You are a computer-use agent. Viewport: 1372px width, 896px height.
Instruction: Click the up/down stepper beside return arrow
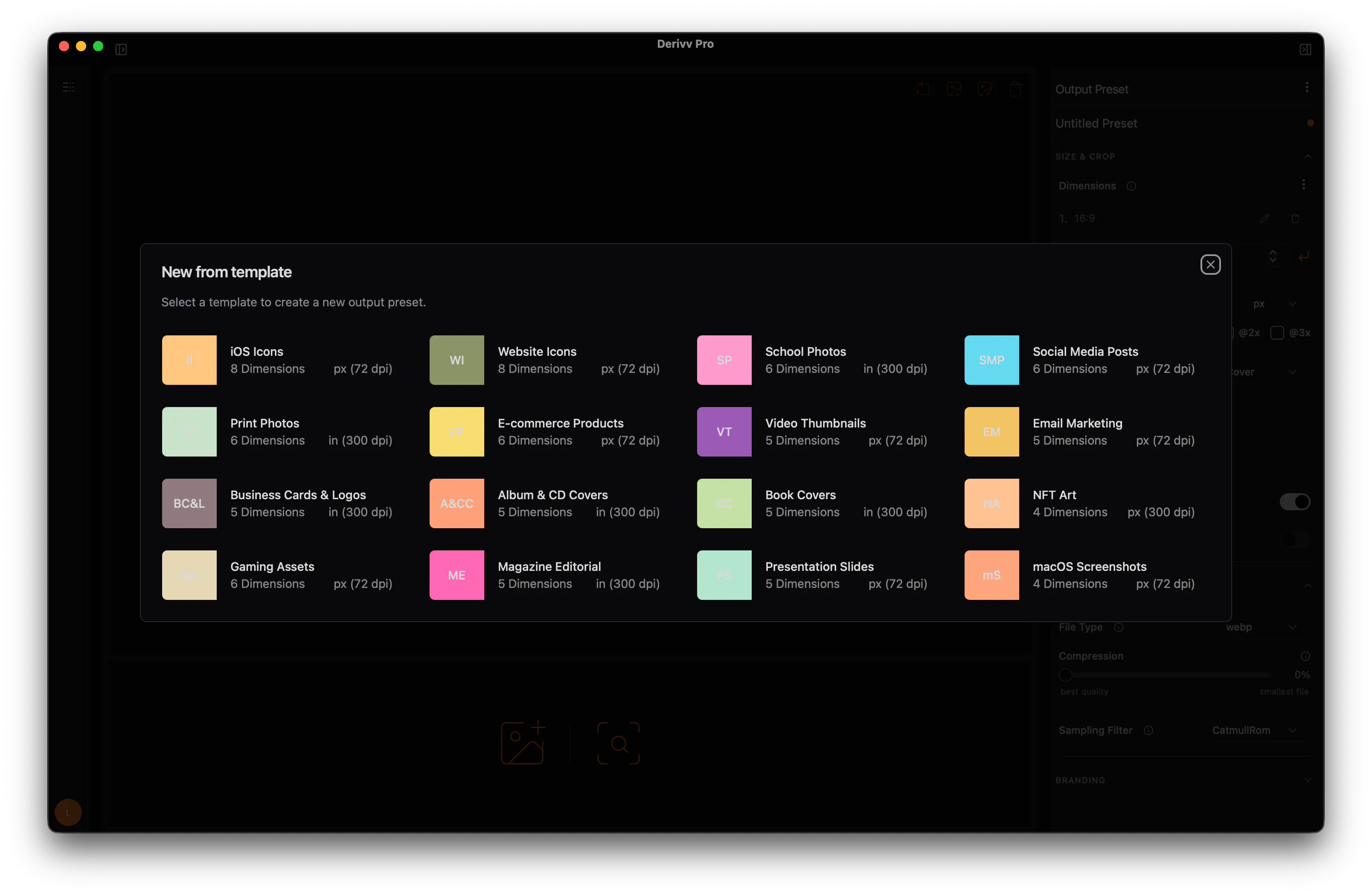pyautogui.click(x=1272, y=256)
